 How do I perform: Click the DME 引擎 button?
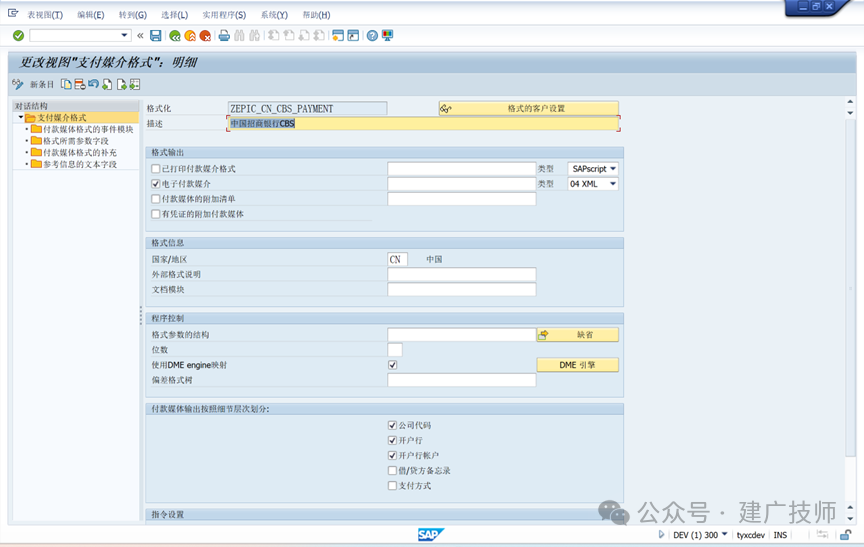[x=577, y=365]
